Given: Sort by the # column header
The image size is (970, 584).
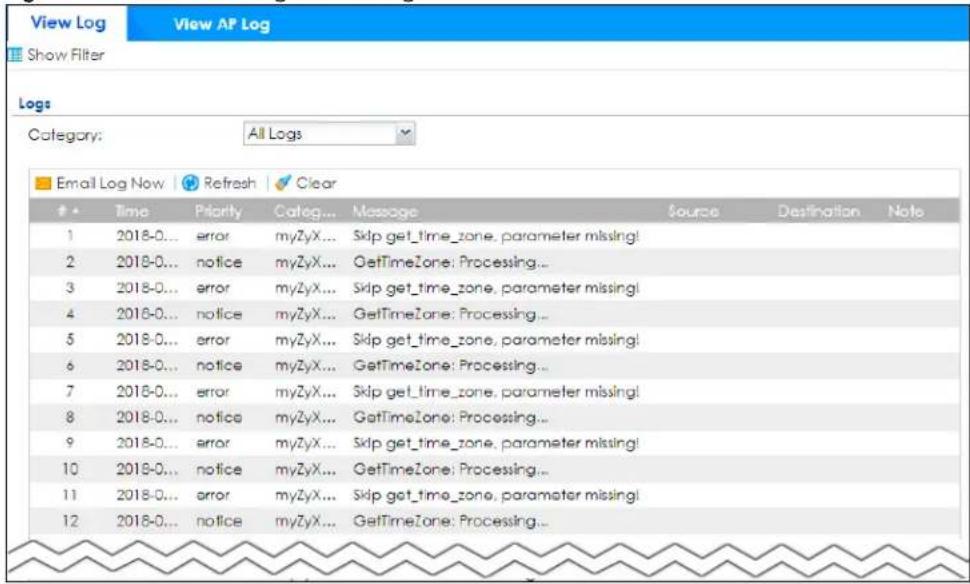Looking at the screenshot, I should click(68, 211).
